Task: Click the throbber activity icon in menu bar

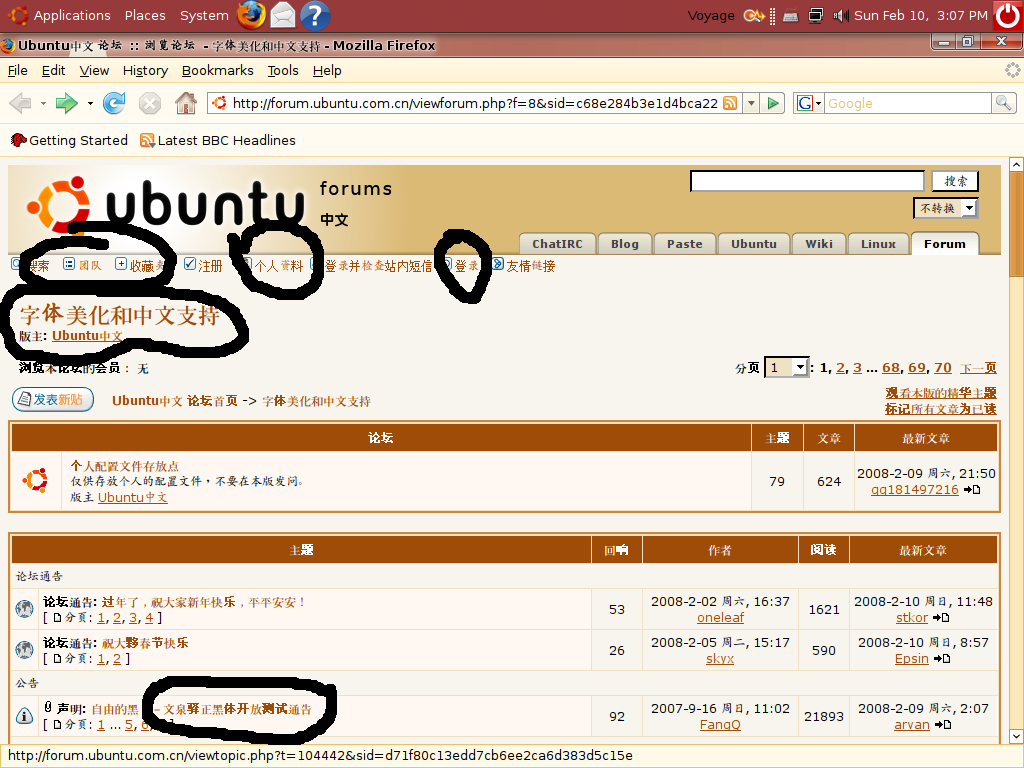Action: click(x=1012, y=70)
